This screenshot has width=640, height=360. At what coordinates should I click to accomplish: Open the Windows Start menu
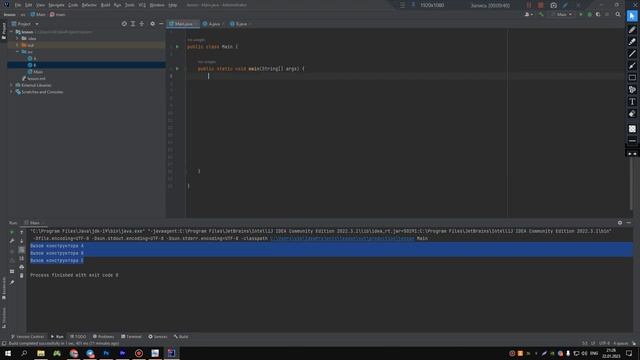click(8, 353)
